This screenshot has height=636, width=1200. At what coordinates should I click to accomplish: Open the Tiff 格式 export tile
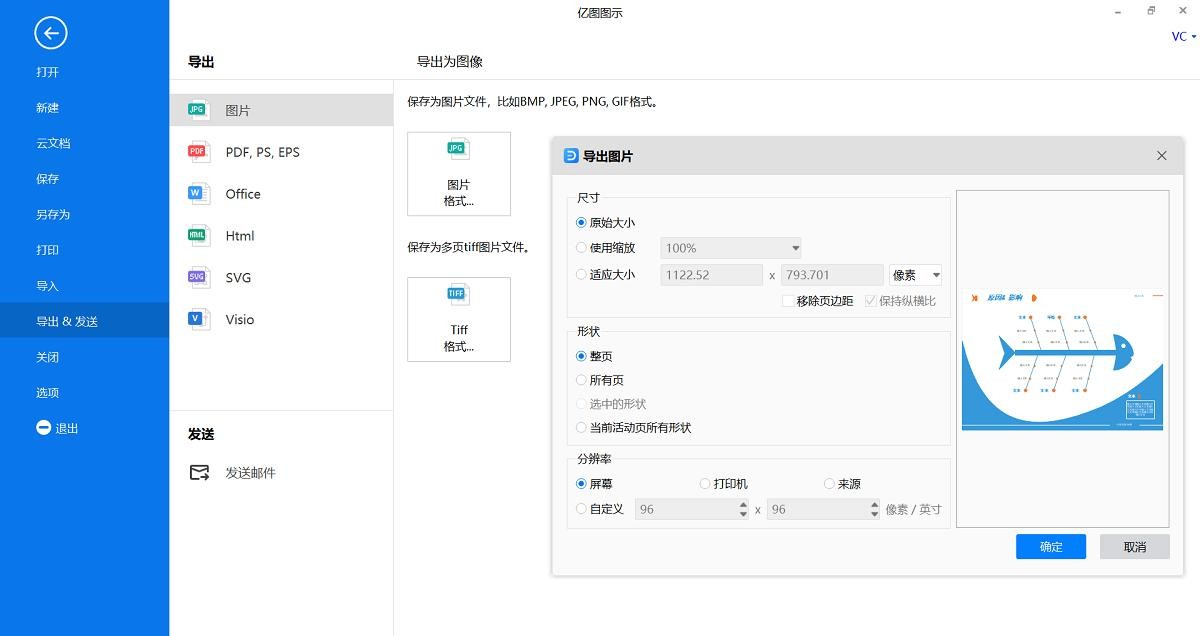[459, 319]
